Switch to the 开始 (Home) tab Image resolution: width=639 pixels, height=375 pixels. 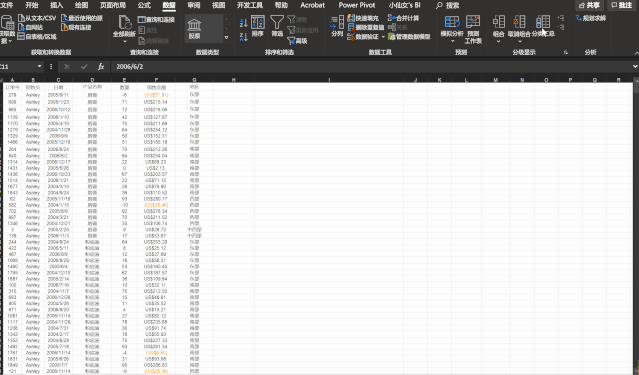[31, 5]
